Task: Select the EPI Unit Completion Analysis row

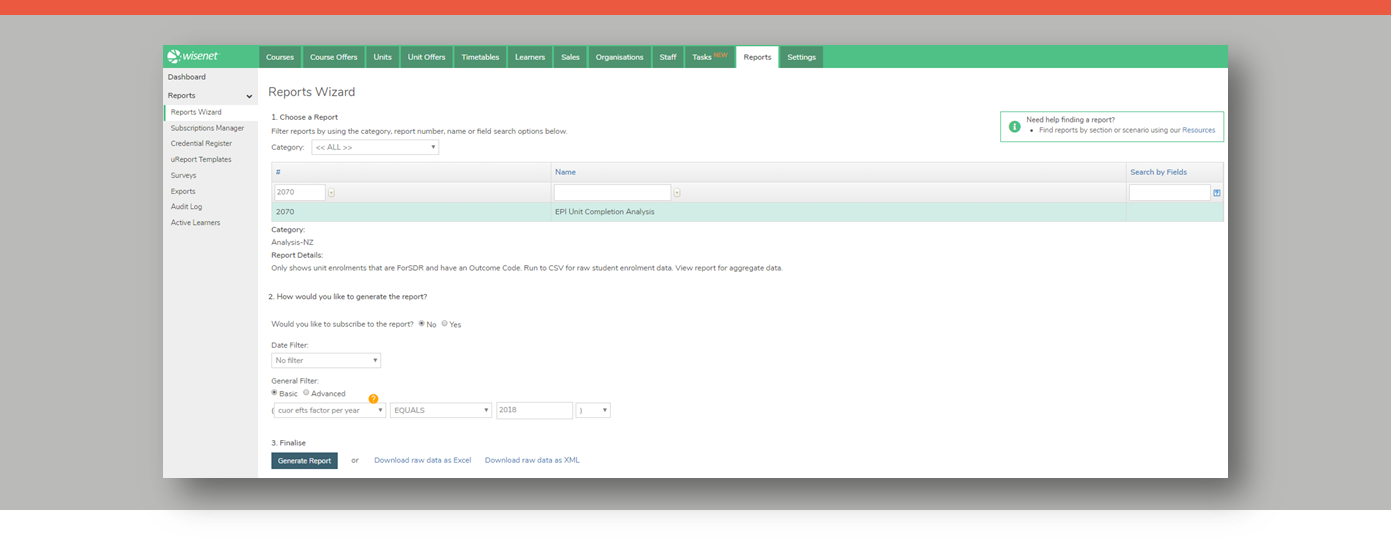Action: click(x=747, y=212)
